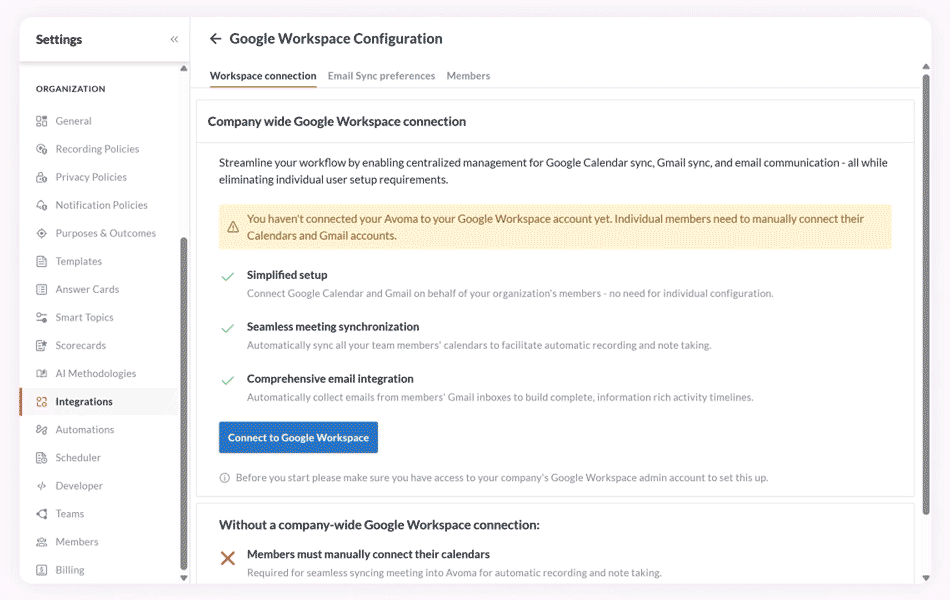Click the ORGANIZATION section label
The height and width of the screenshot is (600, 950).
70,89
